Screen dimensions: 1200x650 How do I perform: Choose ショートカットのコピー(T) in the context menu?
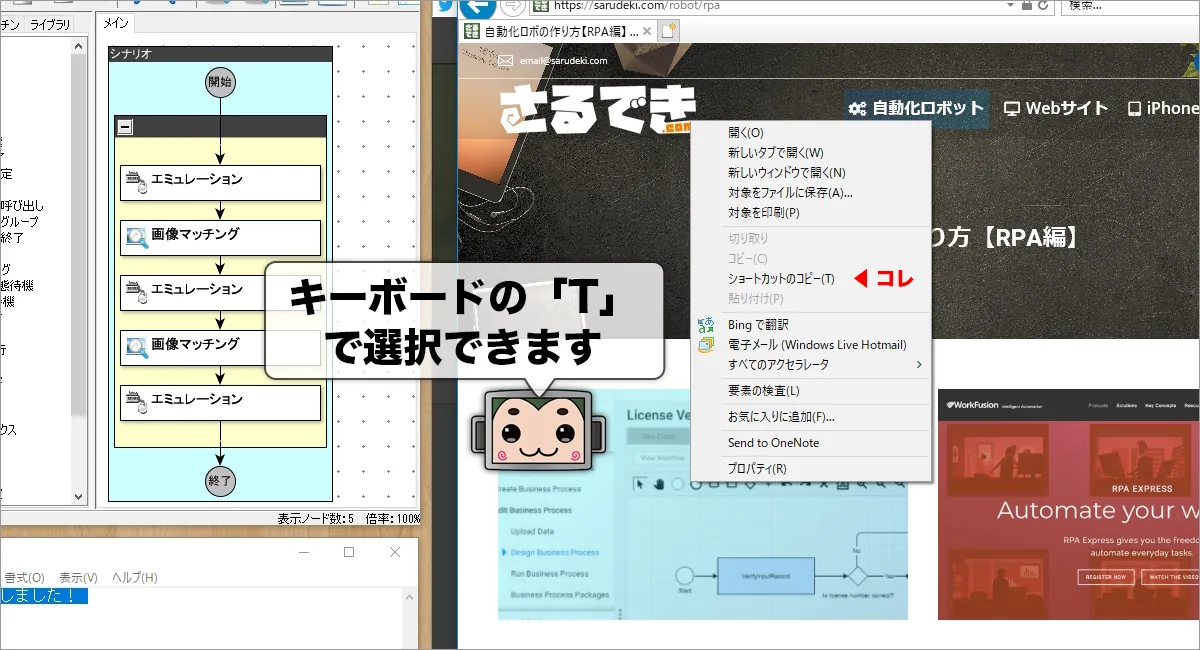click(811, 279)
